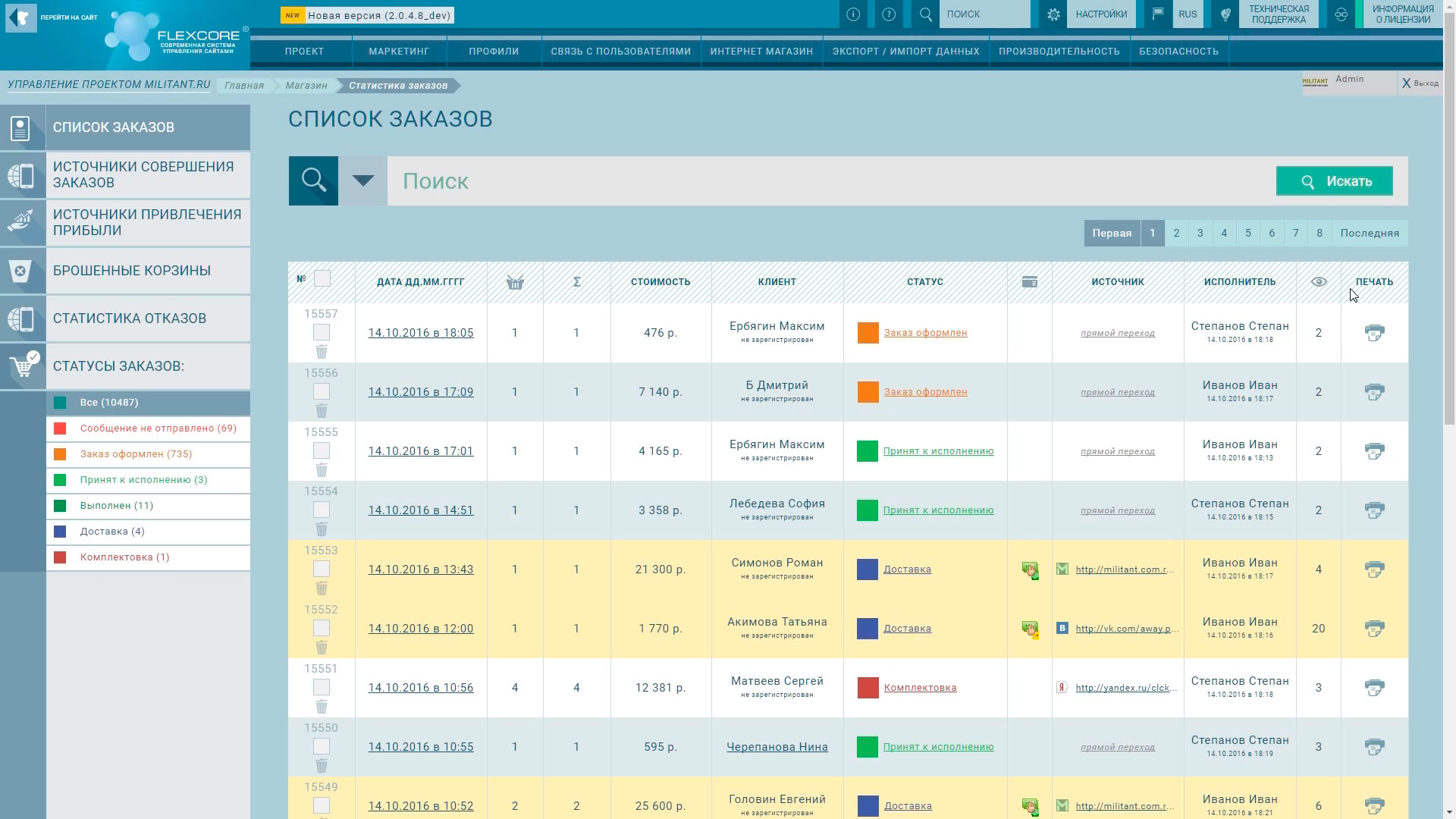This screenshot has height=819, width=1456.
Task: Print order 15553 using printer icon
Action: 1374,569
